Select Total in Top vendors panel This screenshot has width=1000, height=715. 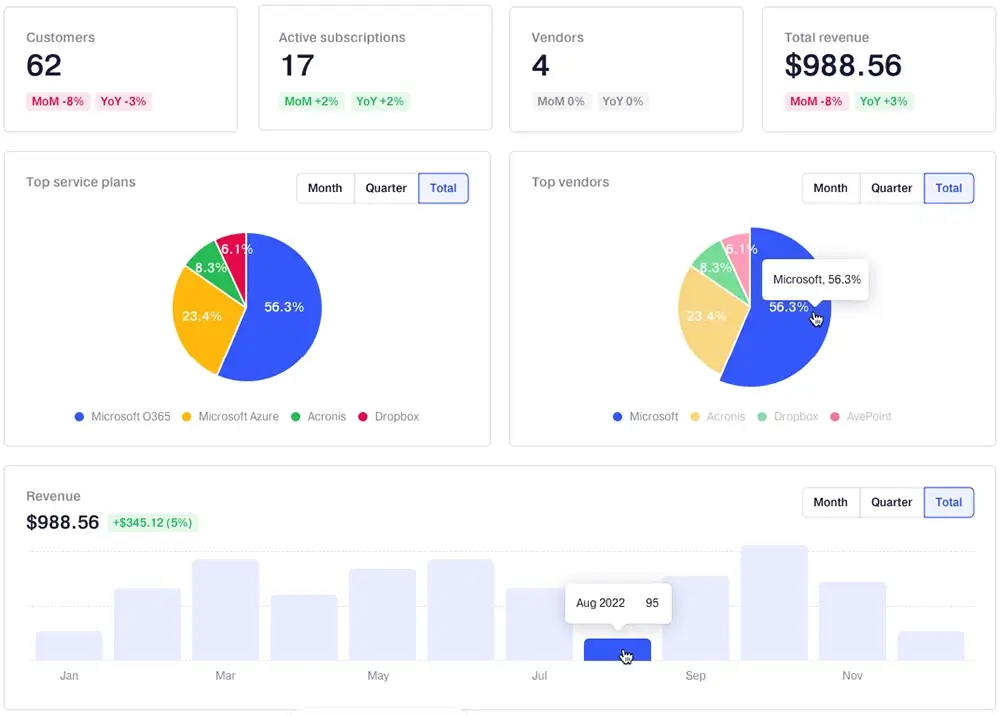tap(948, 188)
